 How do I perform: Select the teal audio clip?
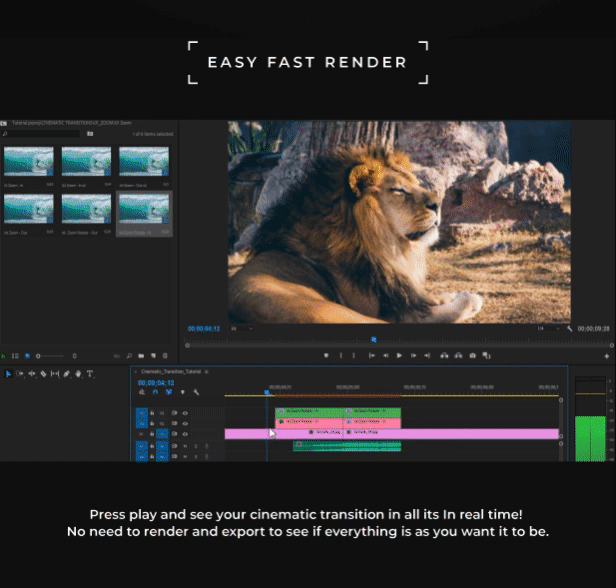(347, 446)
